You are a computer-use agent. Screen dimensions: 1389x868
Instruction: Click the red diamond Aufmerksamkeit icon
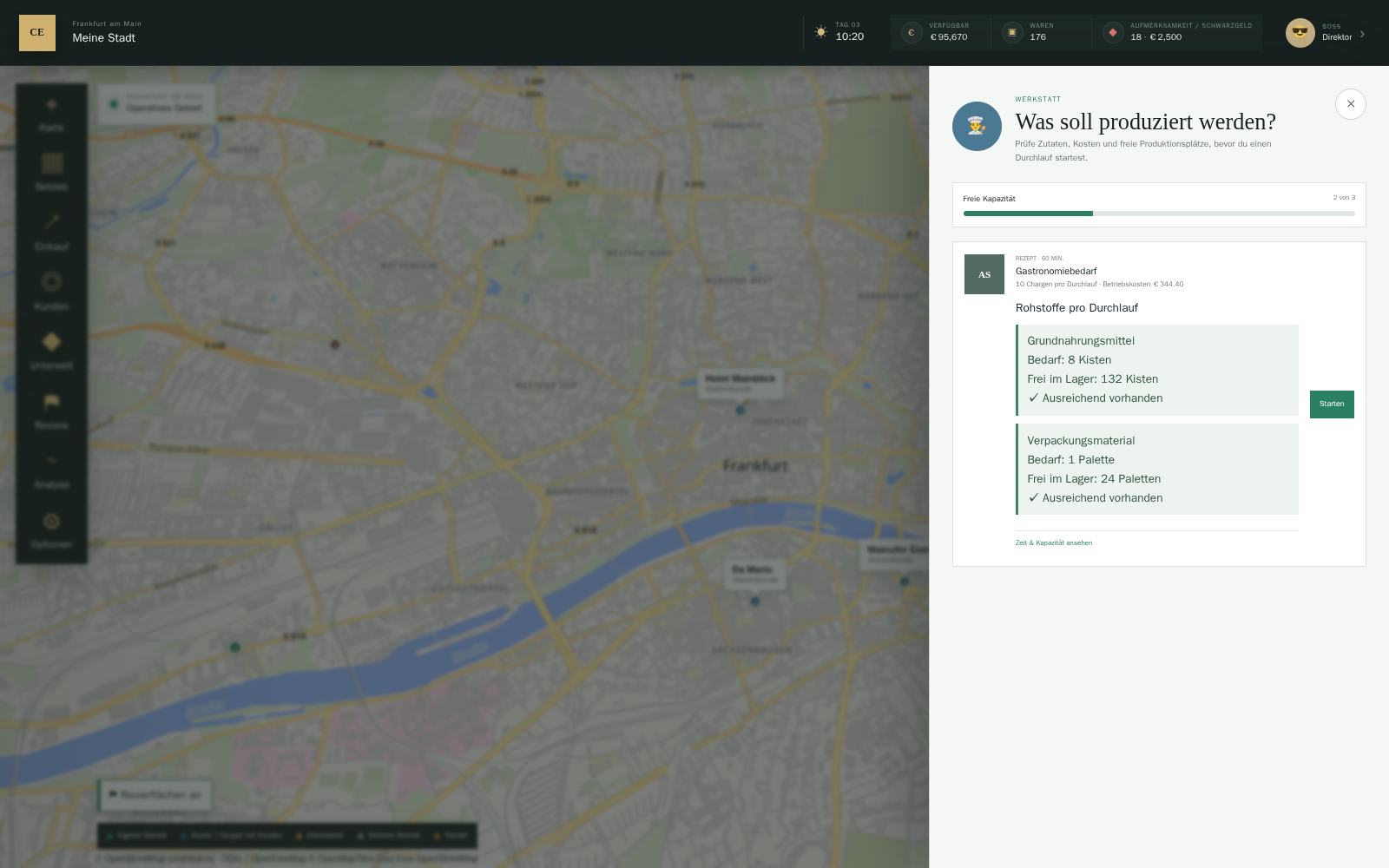tap(1113, 33)
